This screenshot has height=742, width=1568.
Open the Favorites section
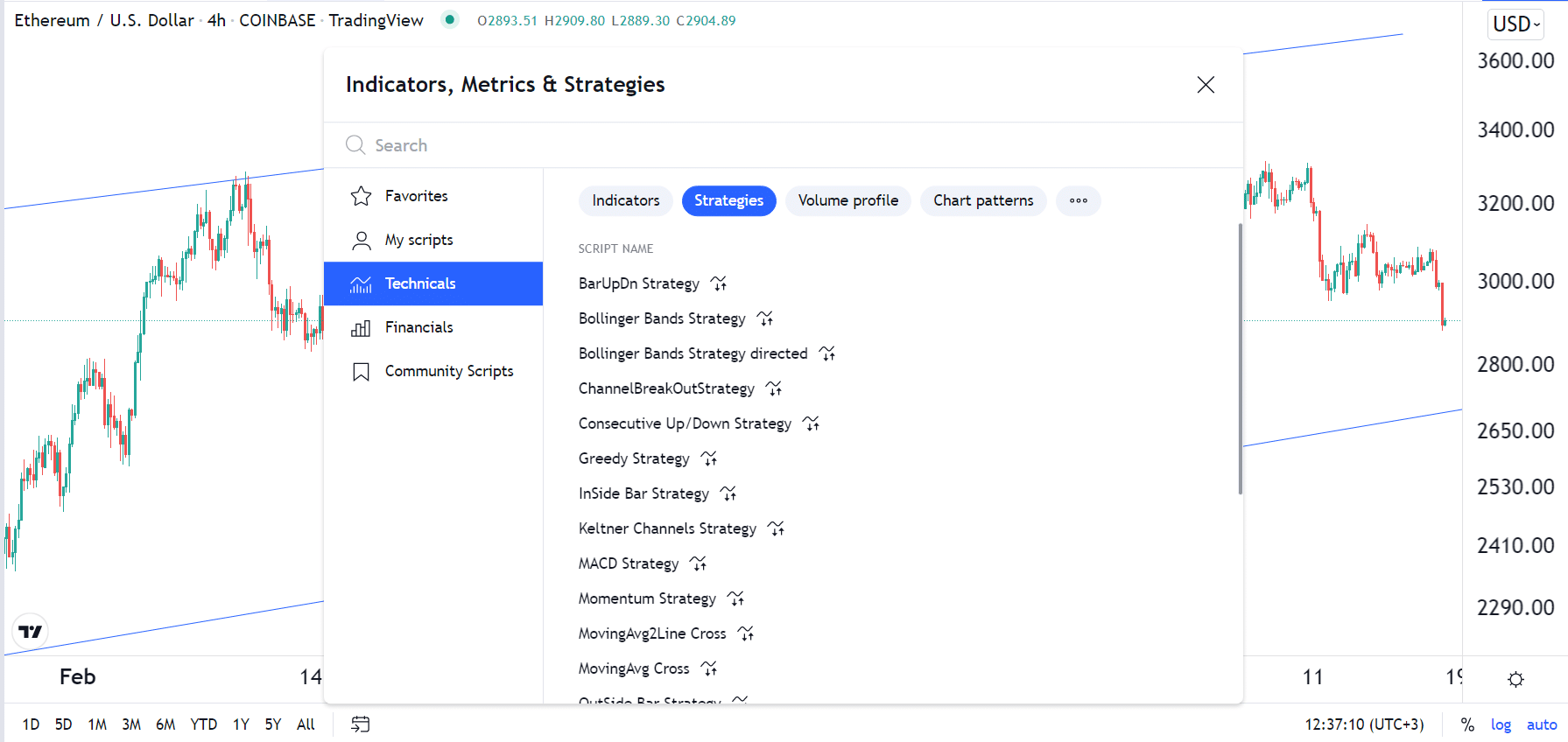(x=433, y=196)
